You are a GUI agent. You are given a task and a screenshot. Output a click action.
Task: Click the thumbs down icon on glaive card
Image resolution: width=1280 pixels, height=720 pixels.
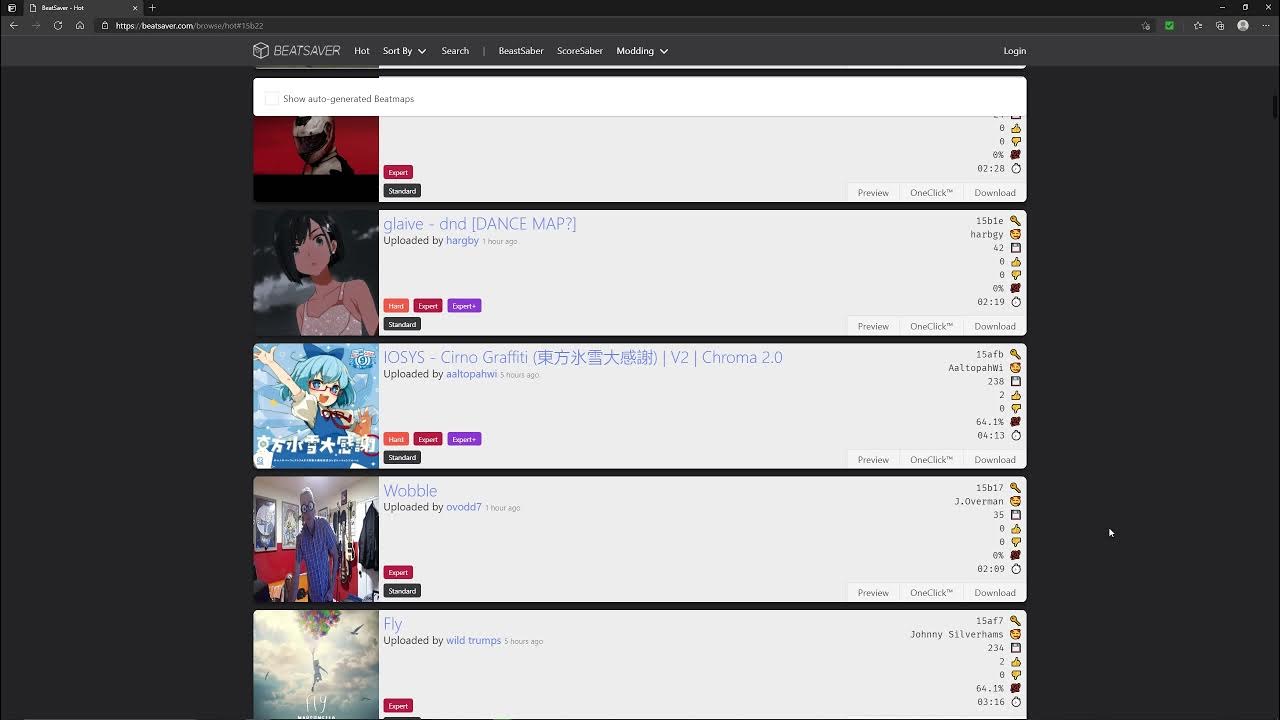[x=1015, y=275]
